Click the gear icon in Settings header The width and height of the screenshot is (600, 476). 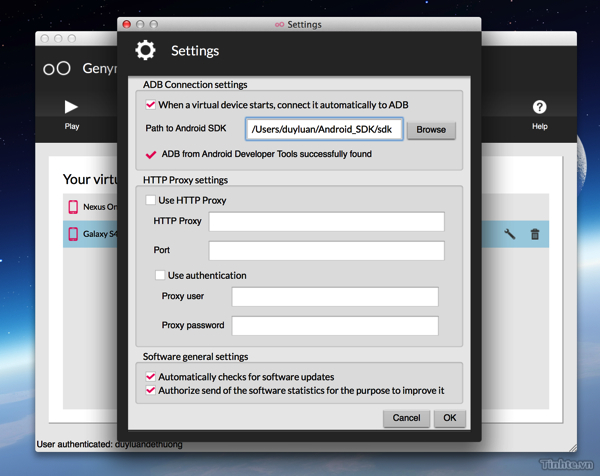[146, 51]
